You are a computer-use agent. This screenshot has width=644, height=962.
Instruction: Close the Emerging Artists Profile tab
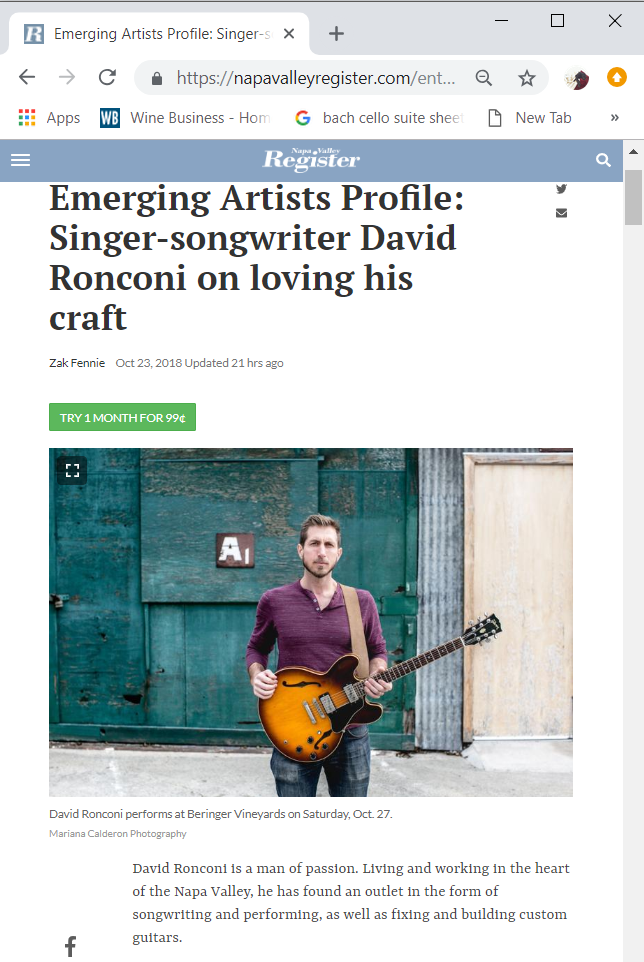coord(289,34)
